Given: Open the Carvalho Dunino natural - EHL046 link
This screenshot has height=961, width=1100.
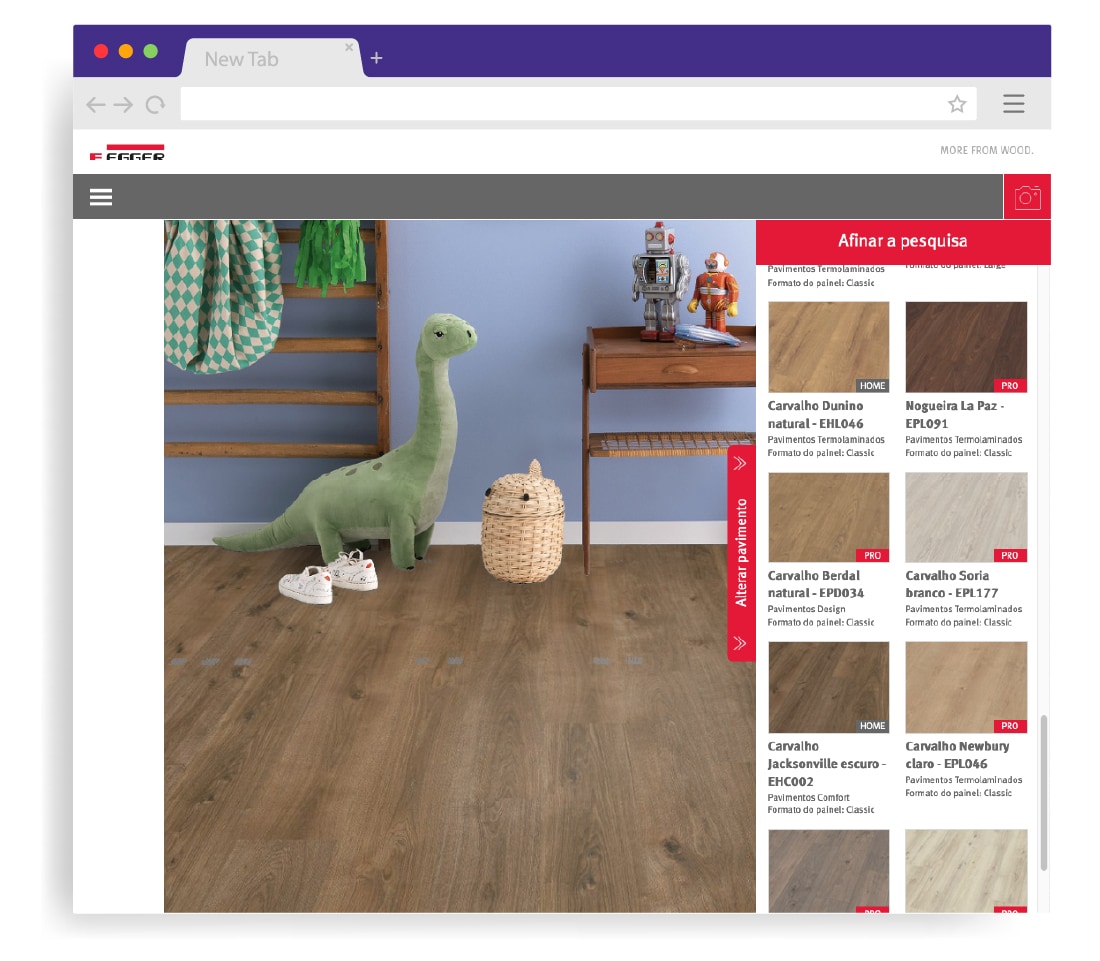Looking at the screenshot, I should coord(815,415).
